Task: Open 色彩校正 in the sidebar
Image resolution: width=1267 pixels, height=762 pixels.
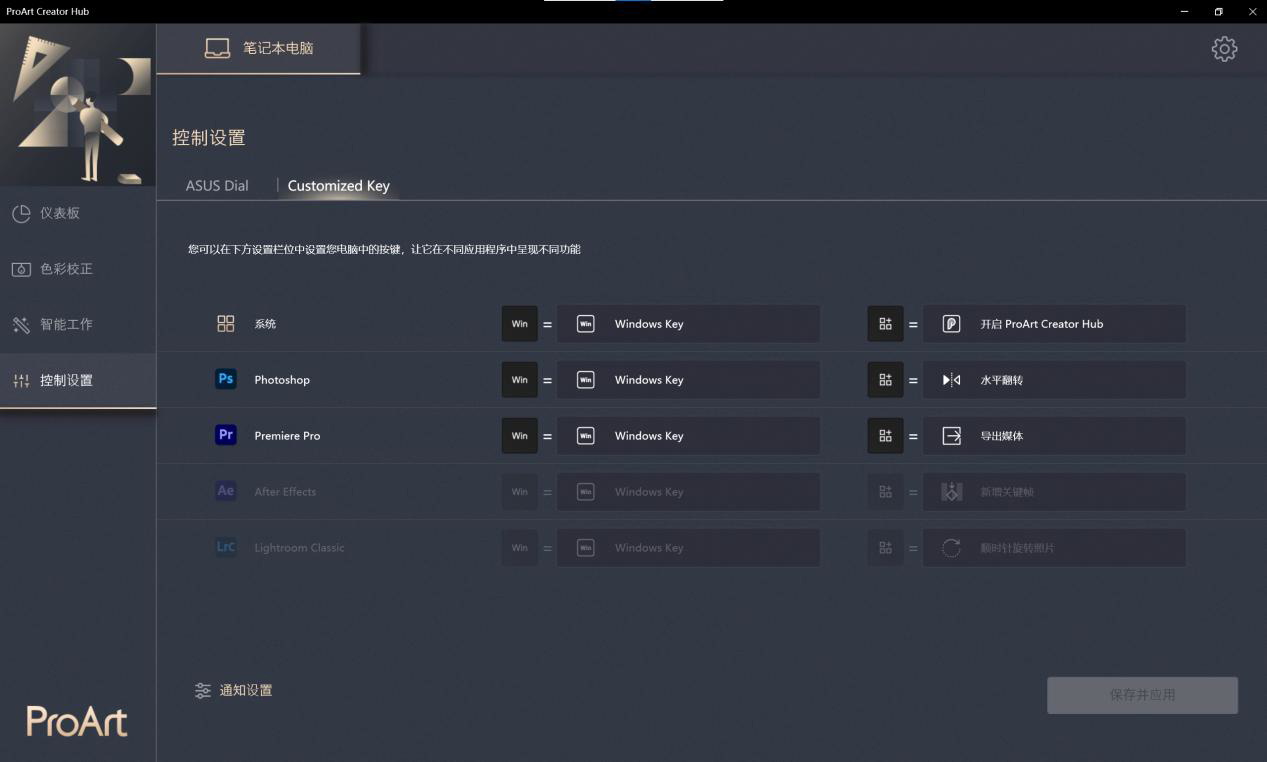Action: 78,269
